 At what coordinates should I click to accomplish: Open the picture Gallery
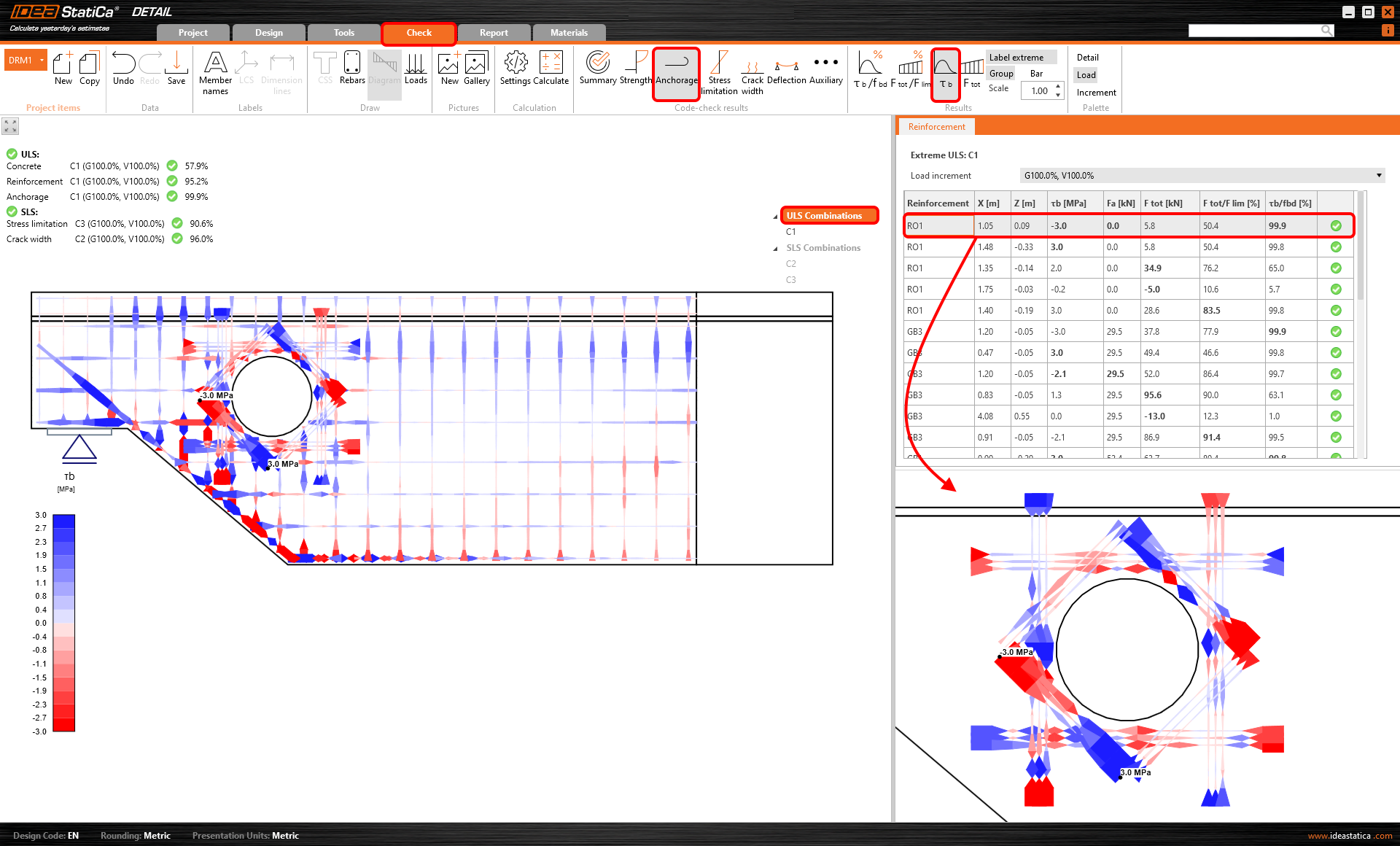tap(476, 68)
